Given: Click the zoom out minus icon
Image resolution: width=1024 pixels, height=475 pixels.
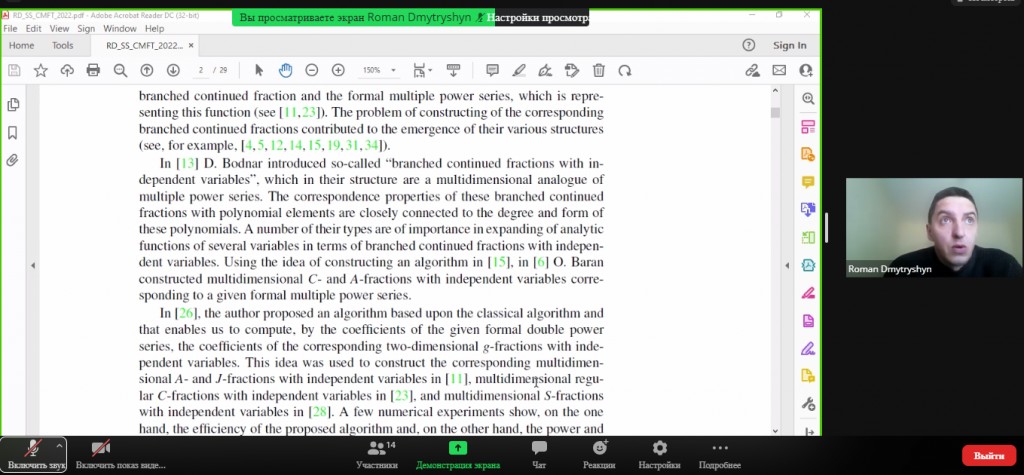Looking at the screenshot, I should (x=311, y=70).
